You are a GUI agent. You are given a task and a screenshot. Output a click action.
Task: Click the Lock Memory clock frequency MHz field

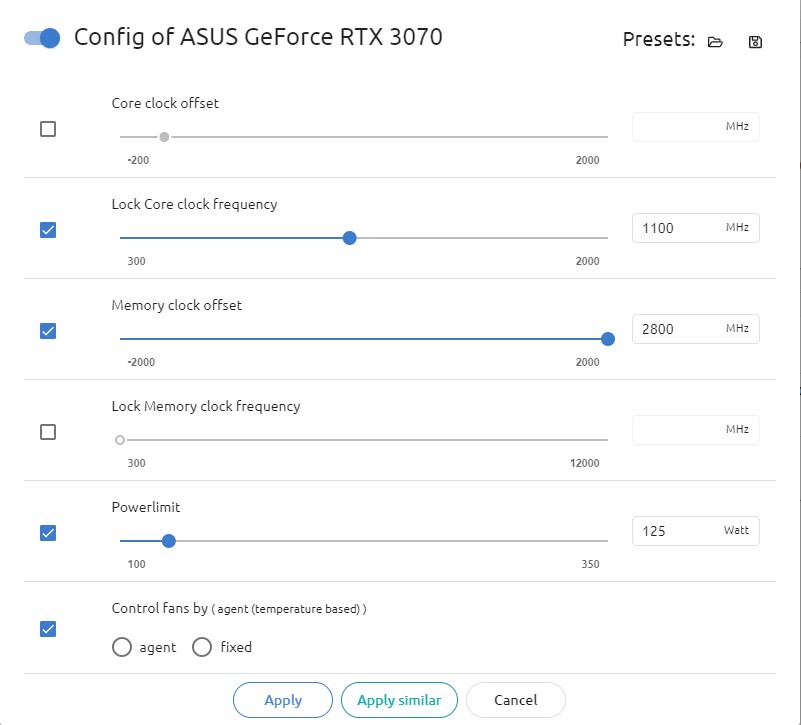[696, 430]
